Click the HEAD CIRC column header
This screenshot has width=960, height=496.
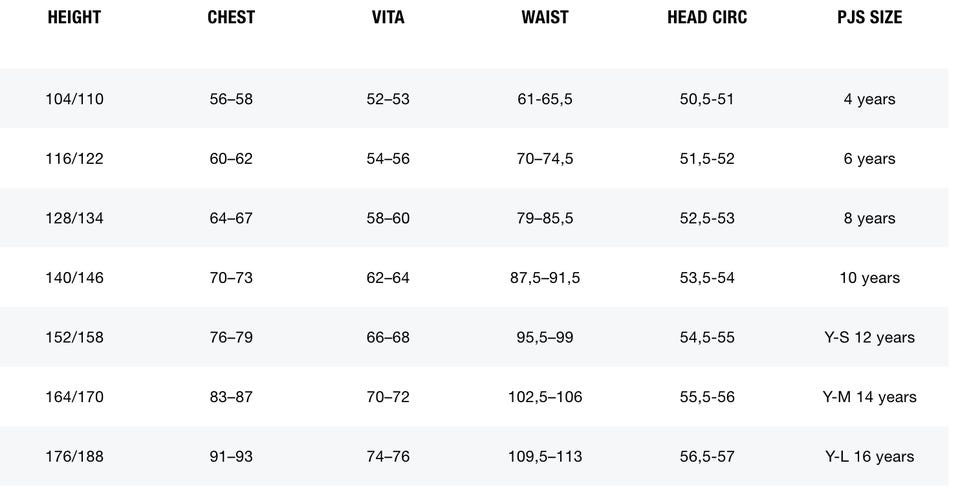tap(707, 18)
